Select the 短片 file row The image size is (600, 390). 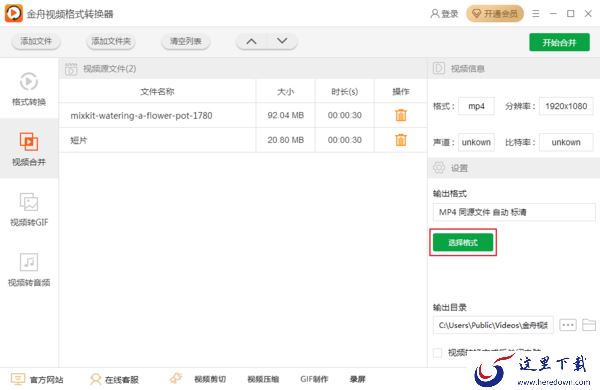point(243,140)
